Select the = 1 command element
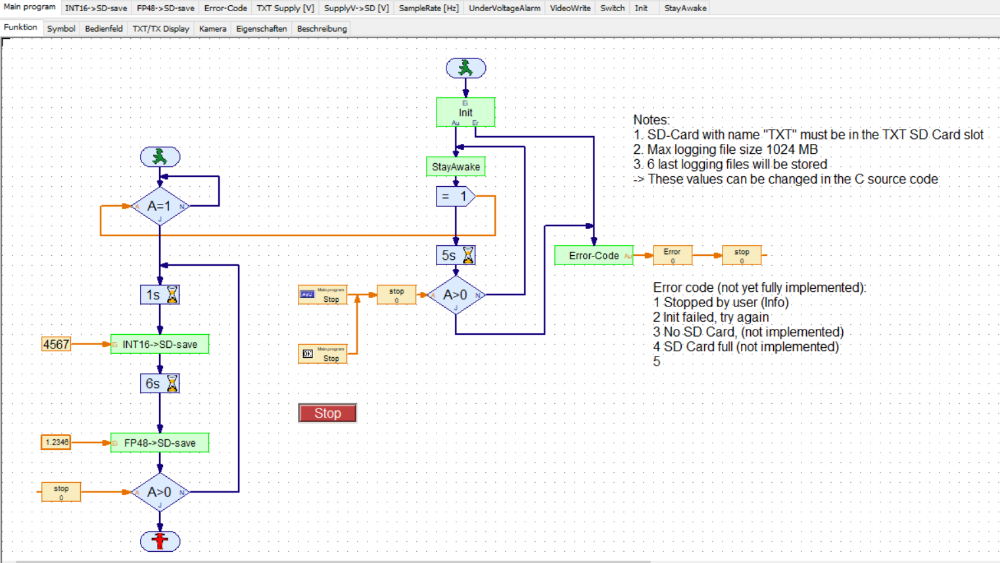The width and height of the screenshot is (1000, 563). coord(455,196)
